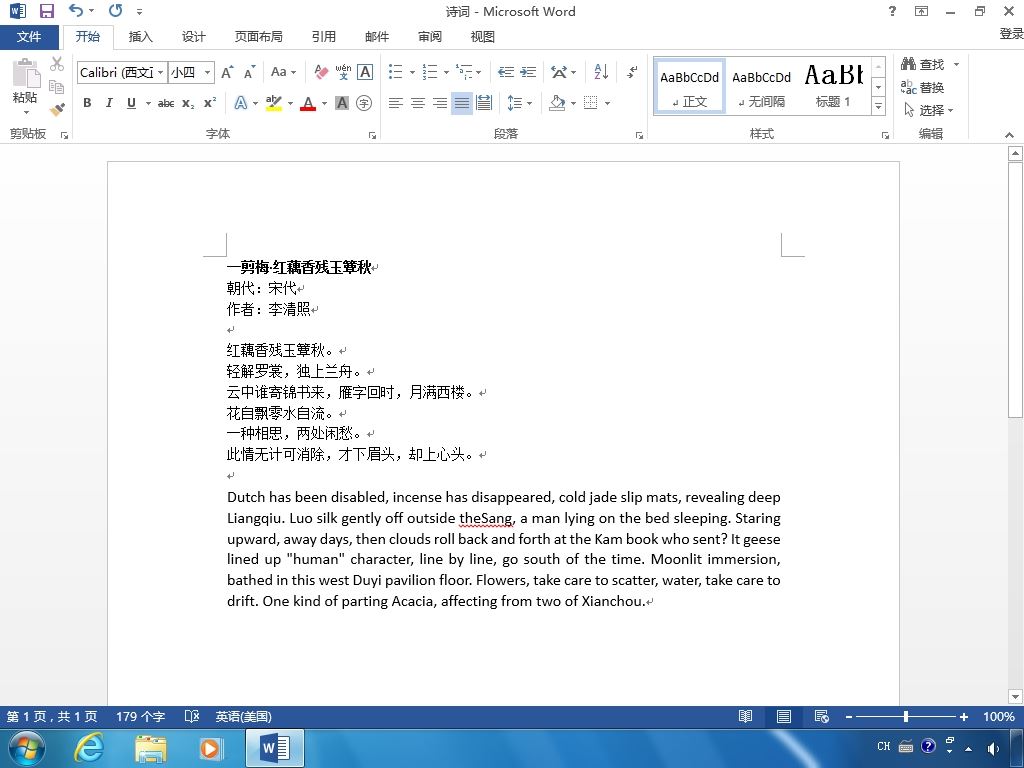Image resolution: width=1024 pixels, height=768 pixels.
Task: Click 登录 (Sign in)
Action: 1011,33
